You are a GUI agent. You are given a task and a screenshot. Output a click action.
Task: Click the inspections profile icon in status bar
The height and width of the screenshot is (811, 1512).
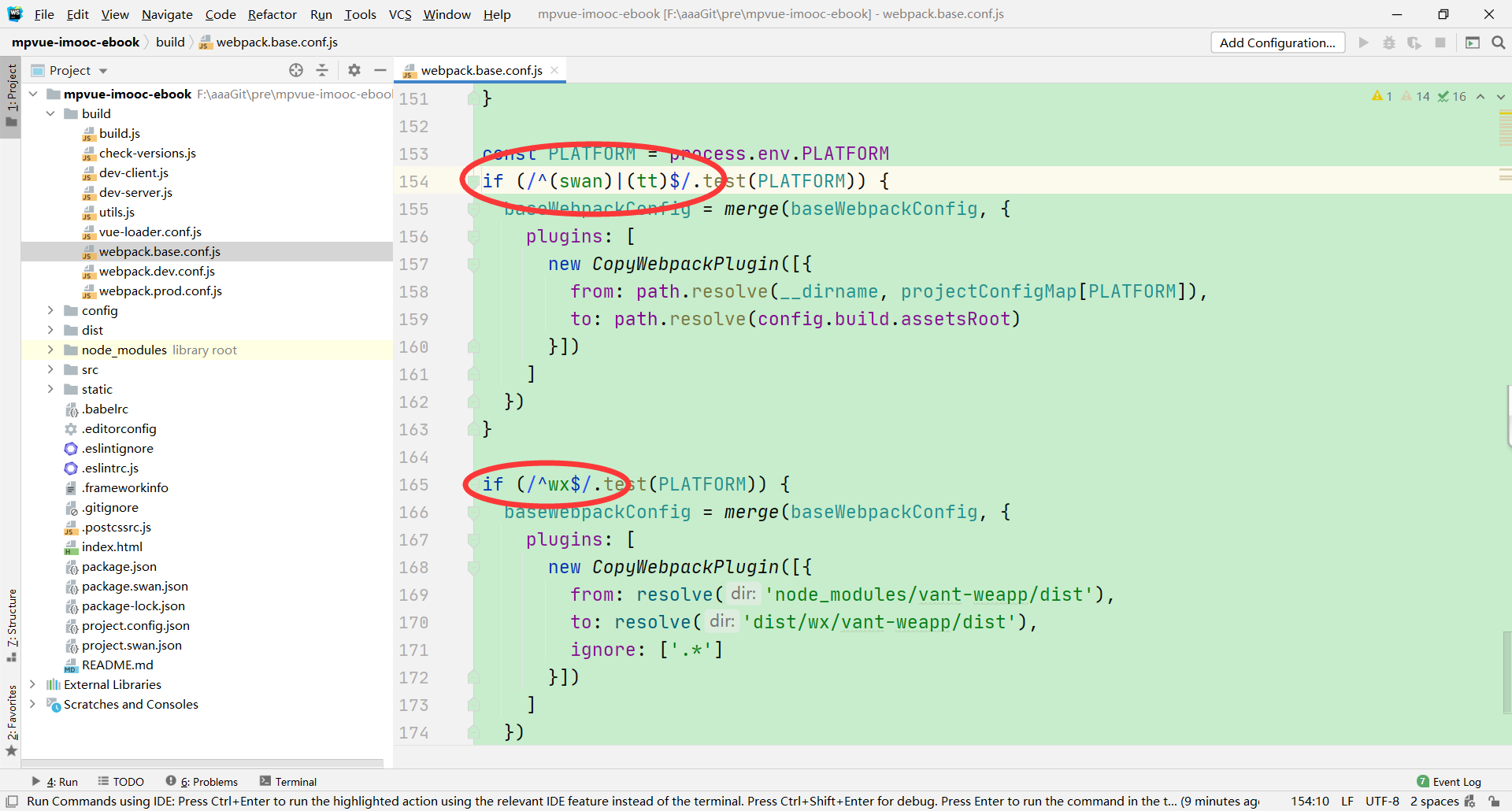coord(1470,802)
